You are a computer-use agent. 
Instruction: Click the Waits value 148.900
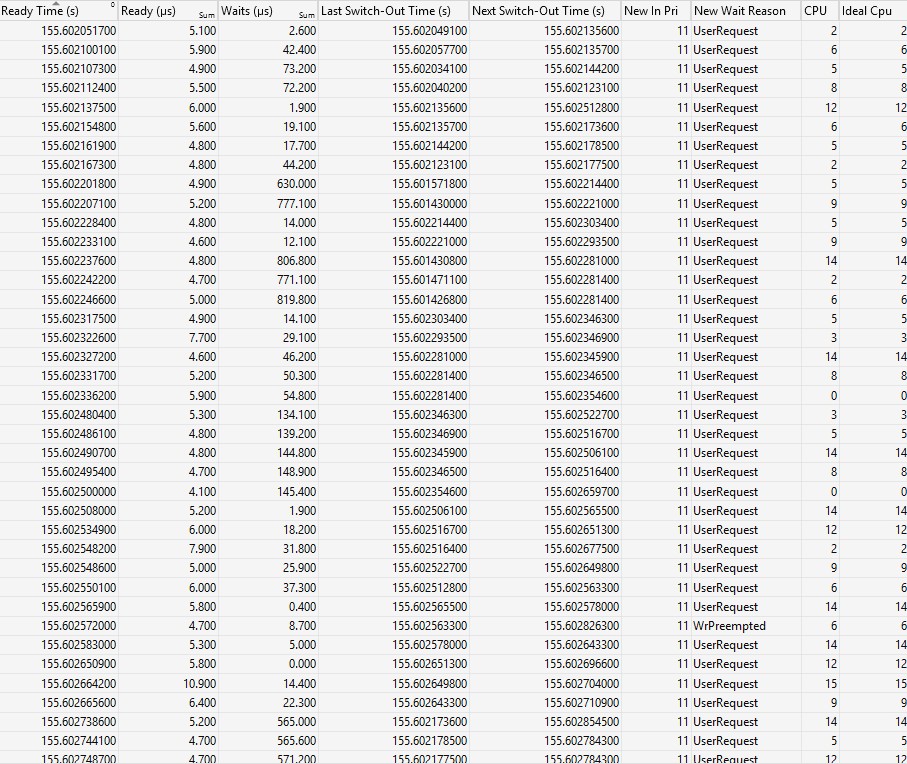(296, 472)
